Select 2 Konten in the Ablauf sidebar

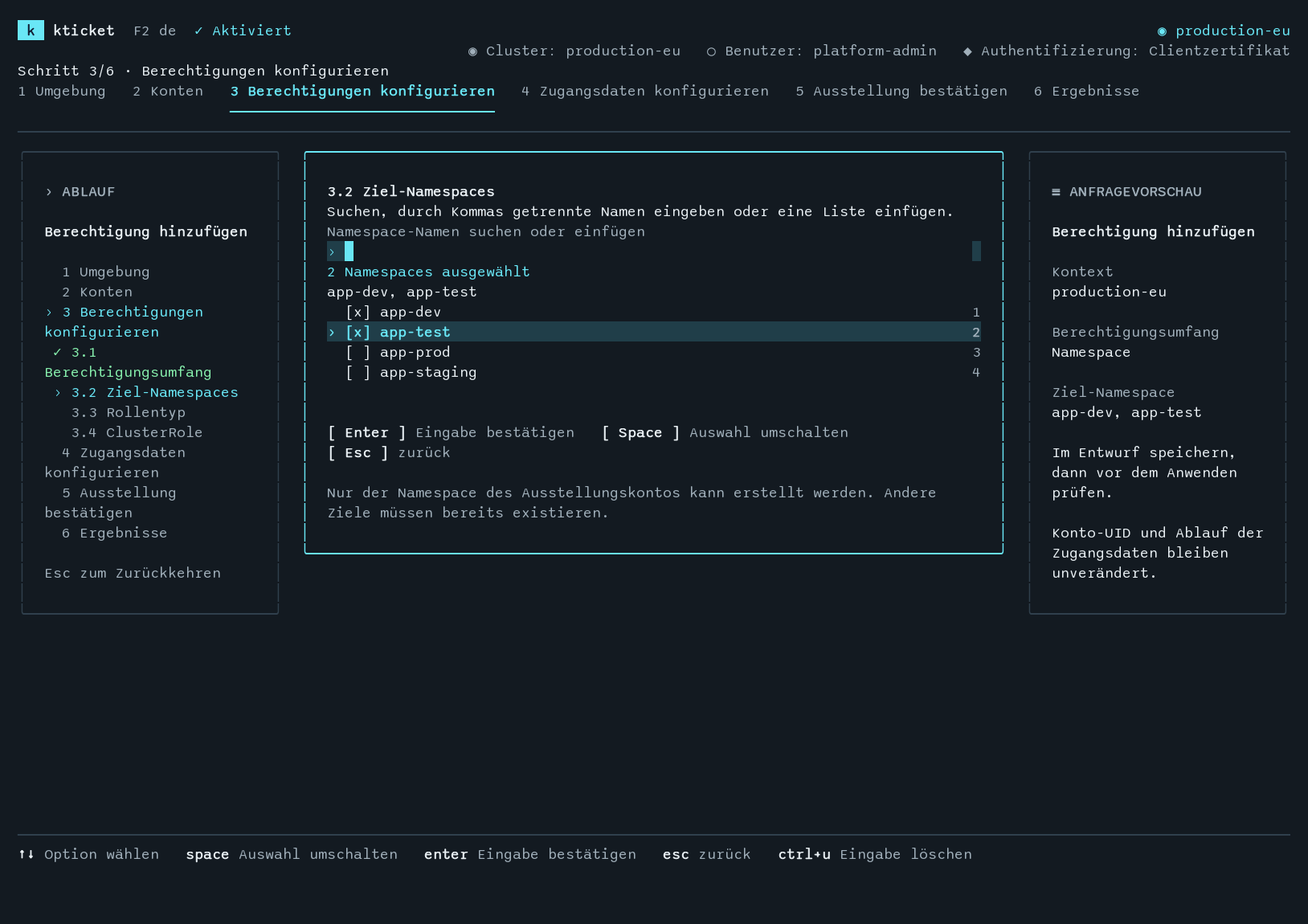coord(97,292)
